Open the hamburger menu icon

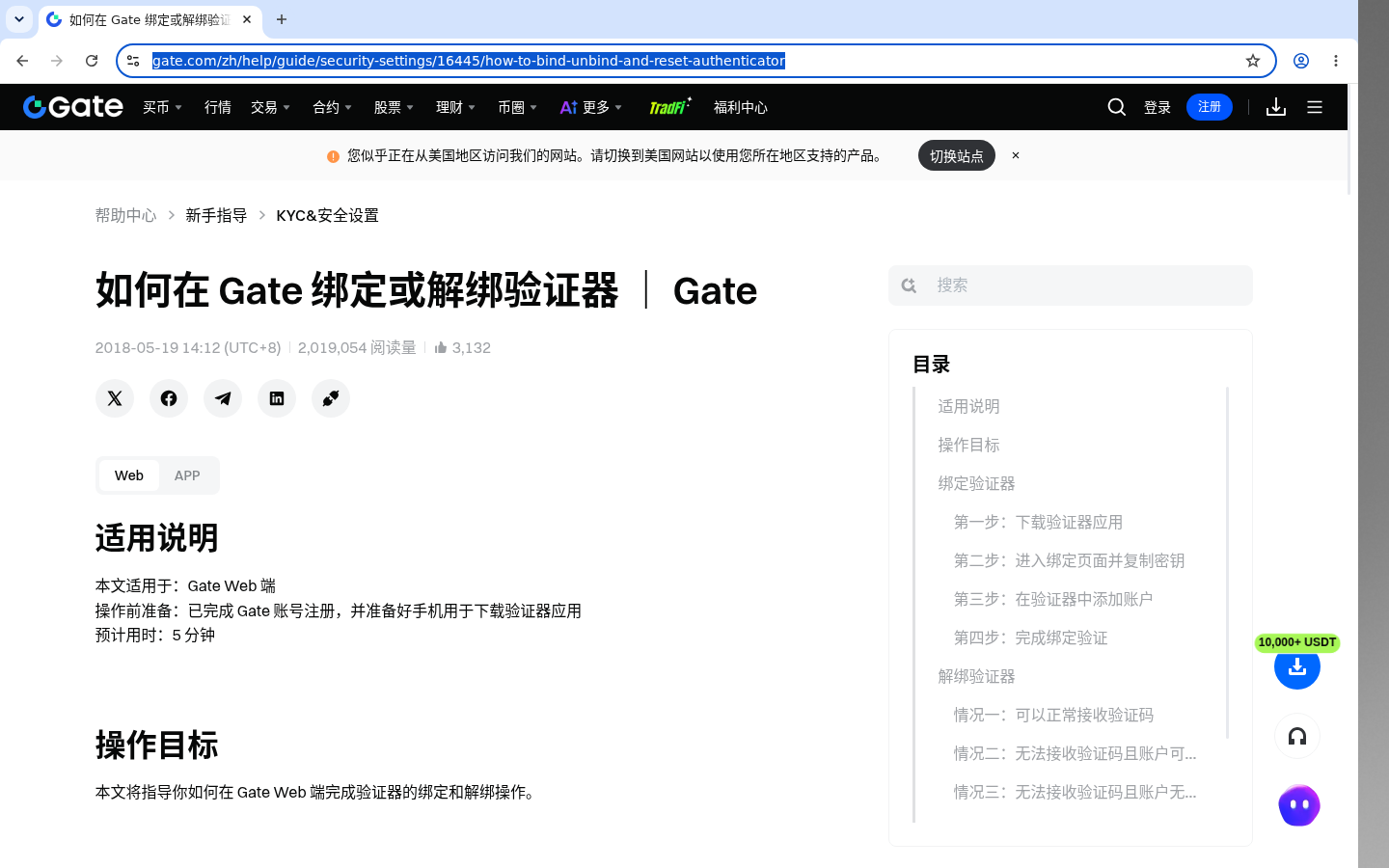(x=1315, y=107)
